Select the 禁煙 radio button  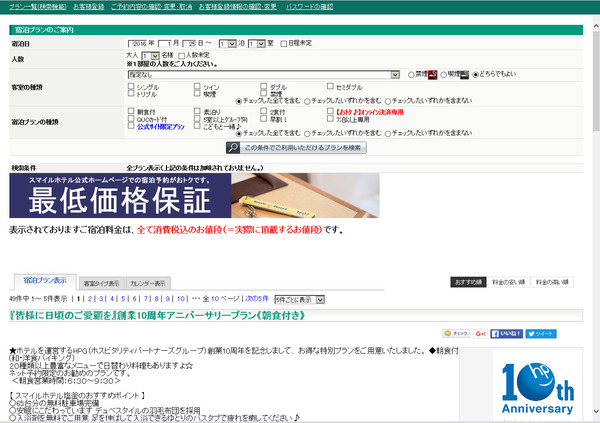pos(411,75)
